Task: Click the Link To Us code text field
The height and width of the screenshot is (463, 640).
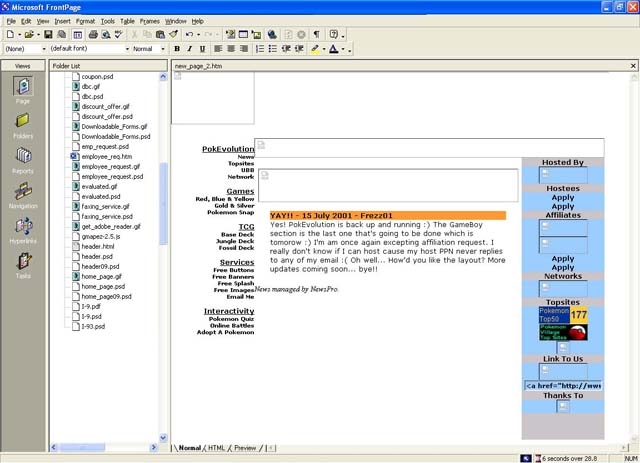Action: pos(563,385)
